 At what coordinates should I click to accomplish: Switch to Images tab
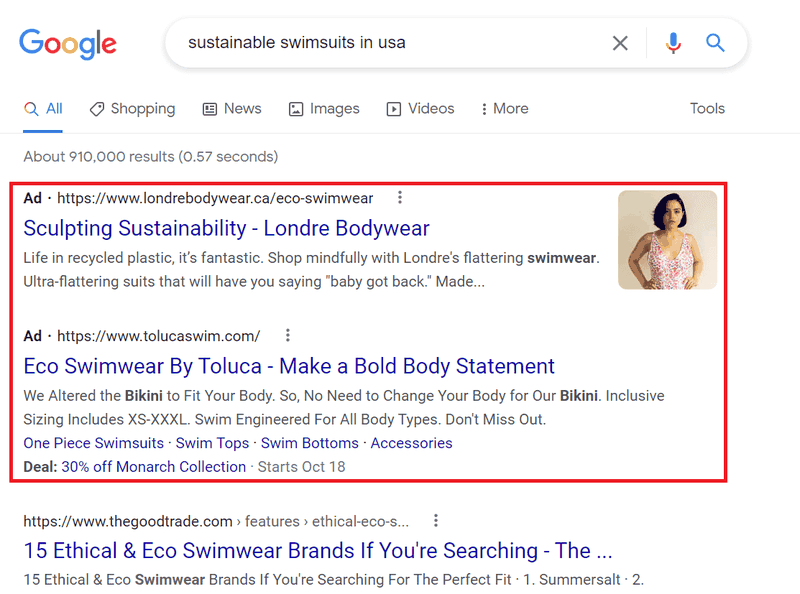click(324, 109)
